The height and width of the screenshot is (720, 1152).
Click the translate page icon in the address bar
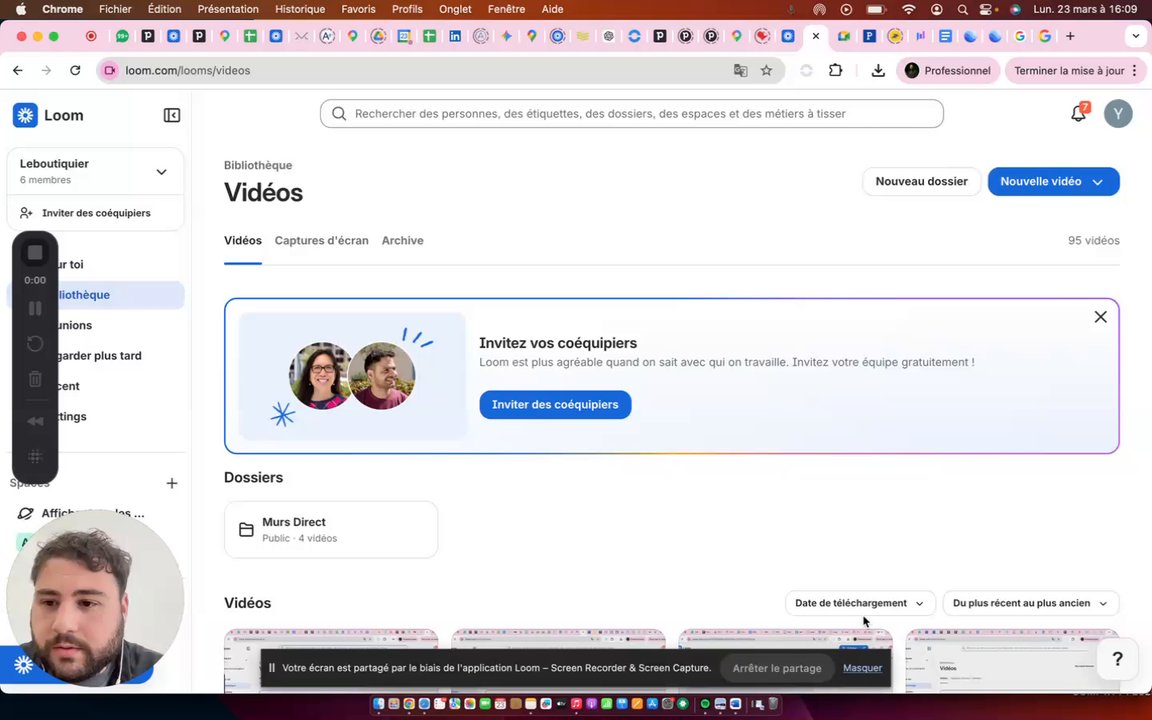[740, 71]
